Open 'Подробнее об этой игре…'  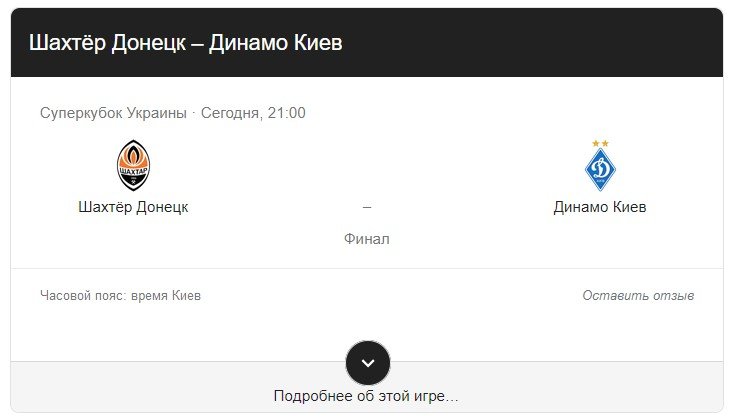(366, 396)
